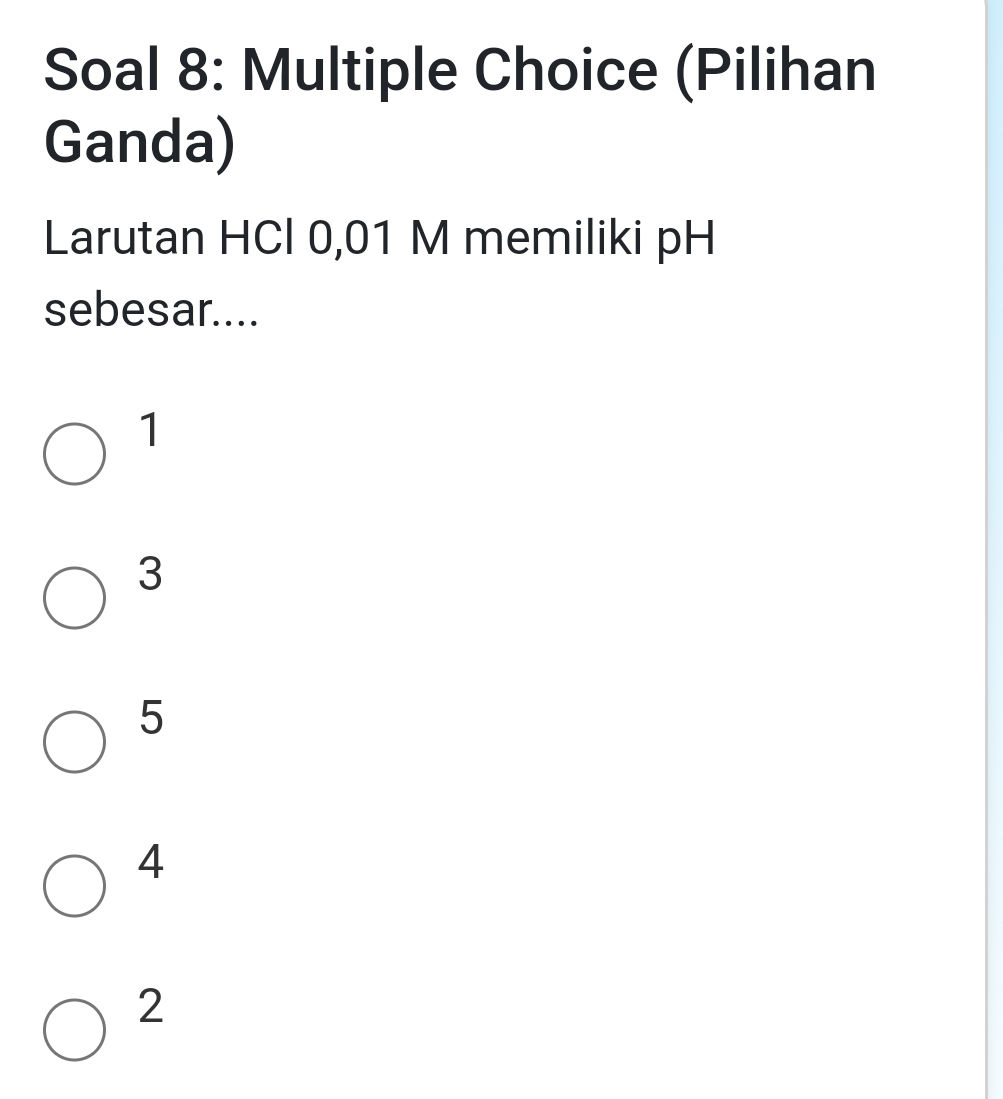1003x1099 pixels.
Task: Select the radio button for answer 2
Action: tap(74, 1030)
